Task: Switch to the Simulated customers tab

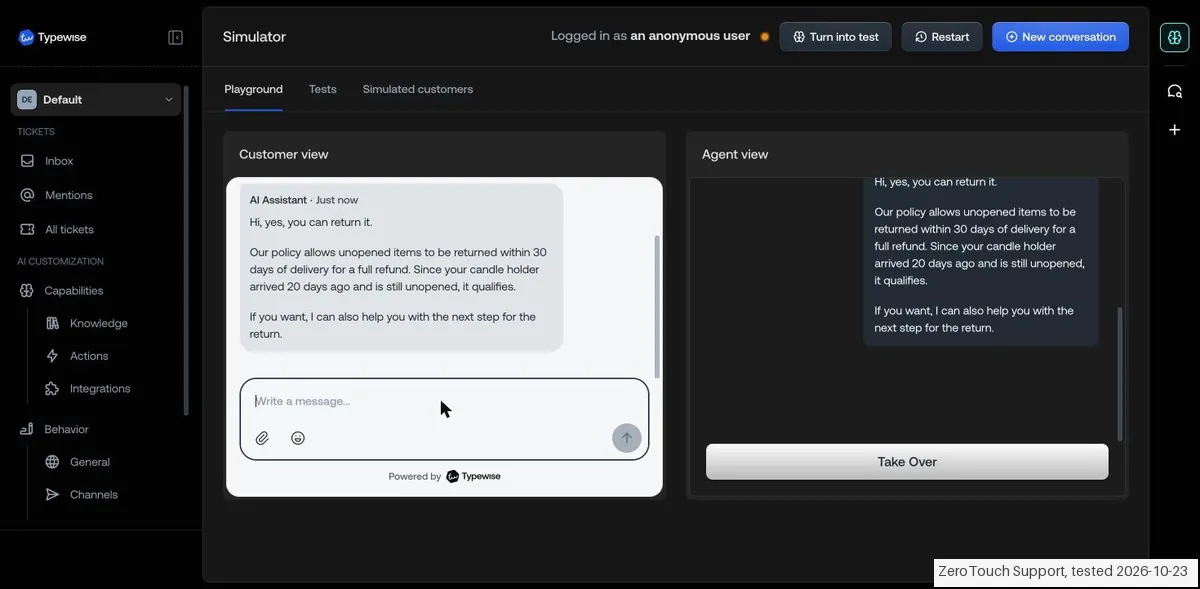Action: (x=418, y=89)
